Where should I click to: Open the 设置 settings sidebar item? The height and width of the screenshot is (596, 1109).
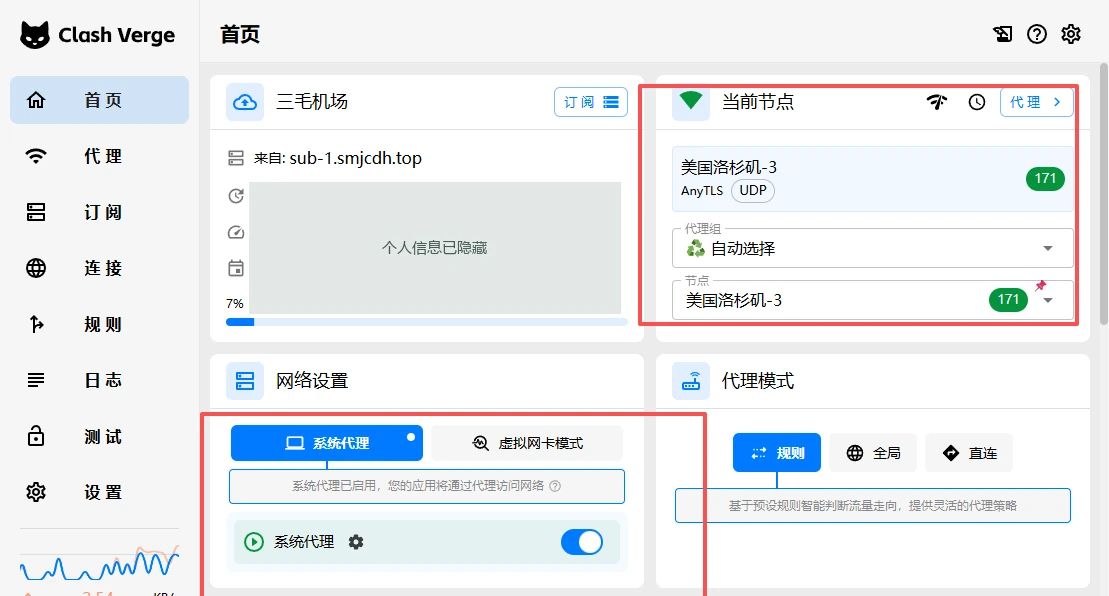[99, 492]
